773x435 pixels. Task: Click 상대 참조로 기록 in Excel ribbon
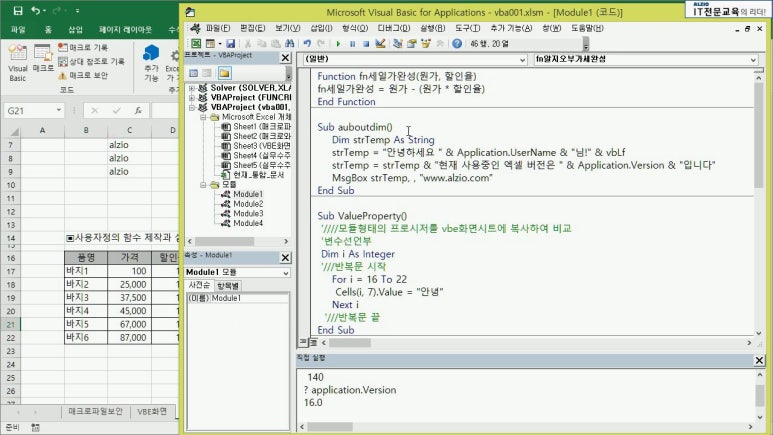91,62
